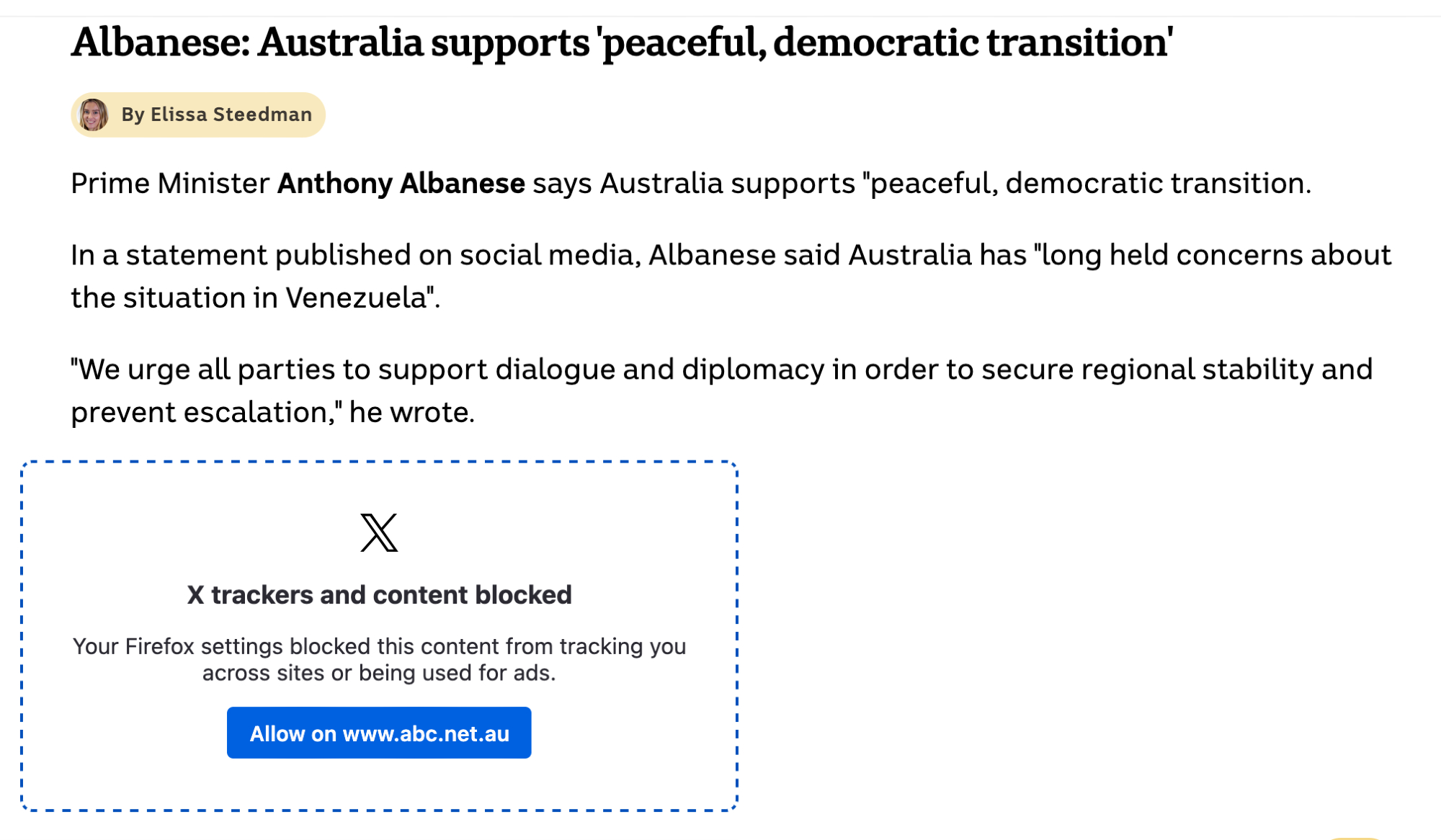Click the X logo in blocked content box
Image resolution: width=1441 pixels, height=840 pixels.
click(379, 532)
